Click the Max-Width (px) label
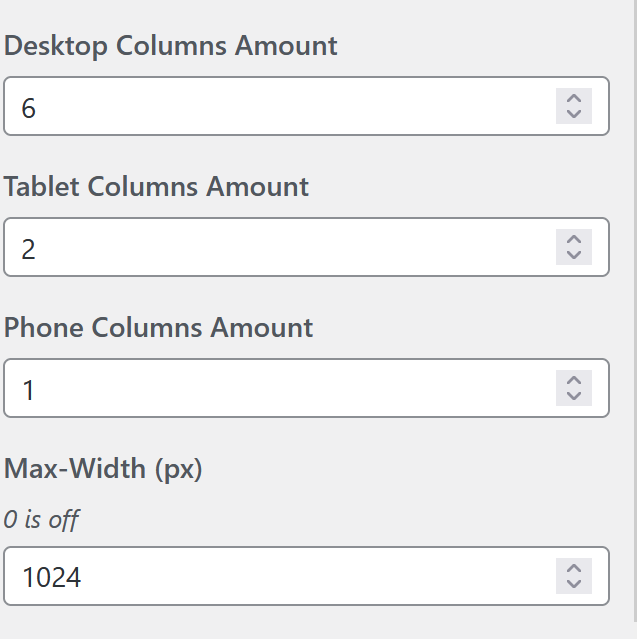This screenshot has width=637, height=639. [104, 469]
